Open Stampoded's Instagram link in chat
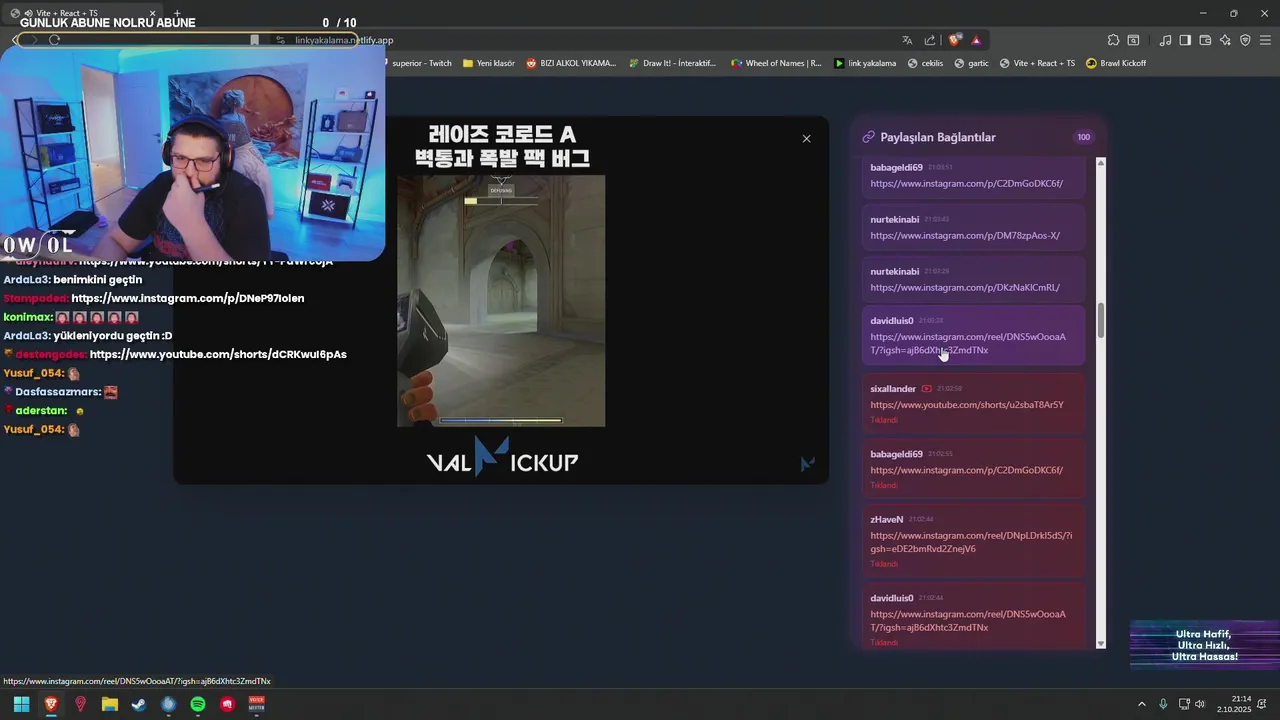 pyautogui.click(x=188, y=298)
